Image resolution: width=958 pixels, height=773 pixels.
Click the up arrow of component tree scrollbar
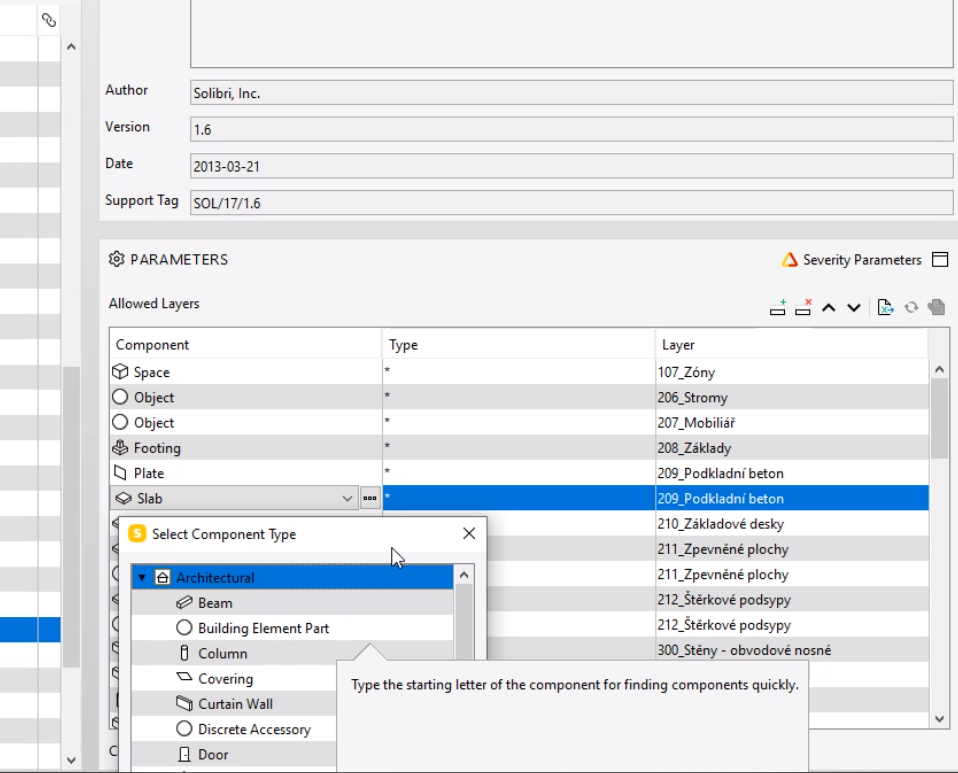pyautogui.click(x=464, y=575)
